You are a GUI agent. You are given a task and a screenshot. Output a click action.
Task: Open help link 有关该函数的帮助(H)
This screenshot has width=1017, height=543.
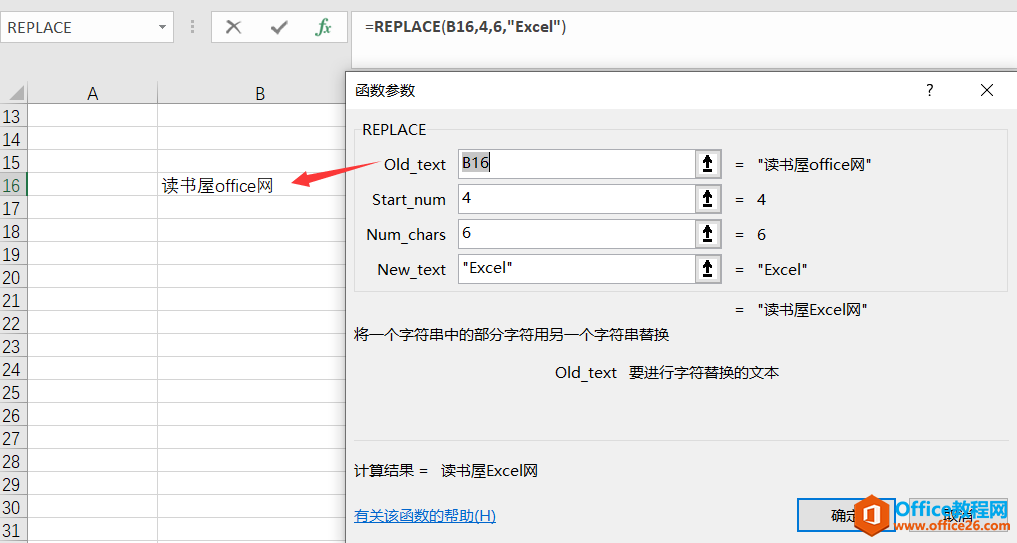pyautogui.click(x=425, y=516)
